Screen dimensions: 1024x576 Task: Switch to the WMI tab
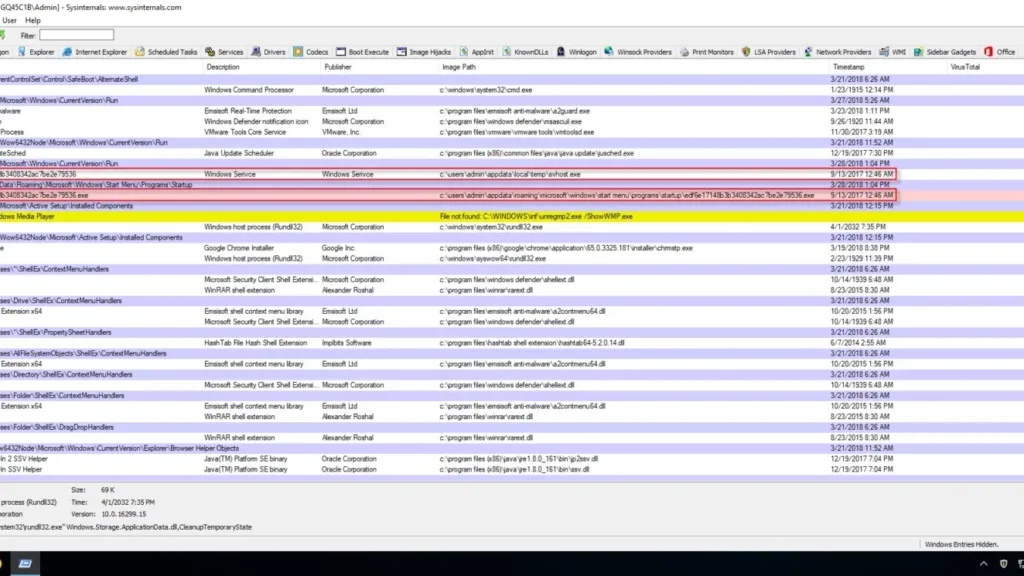(893, 52)
